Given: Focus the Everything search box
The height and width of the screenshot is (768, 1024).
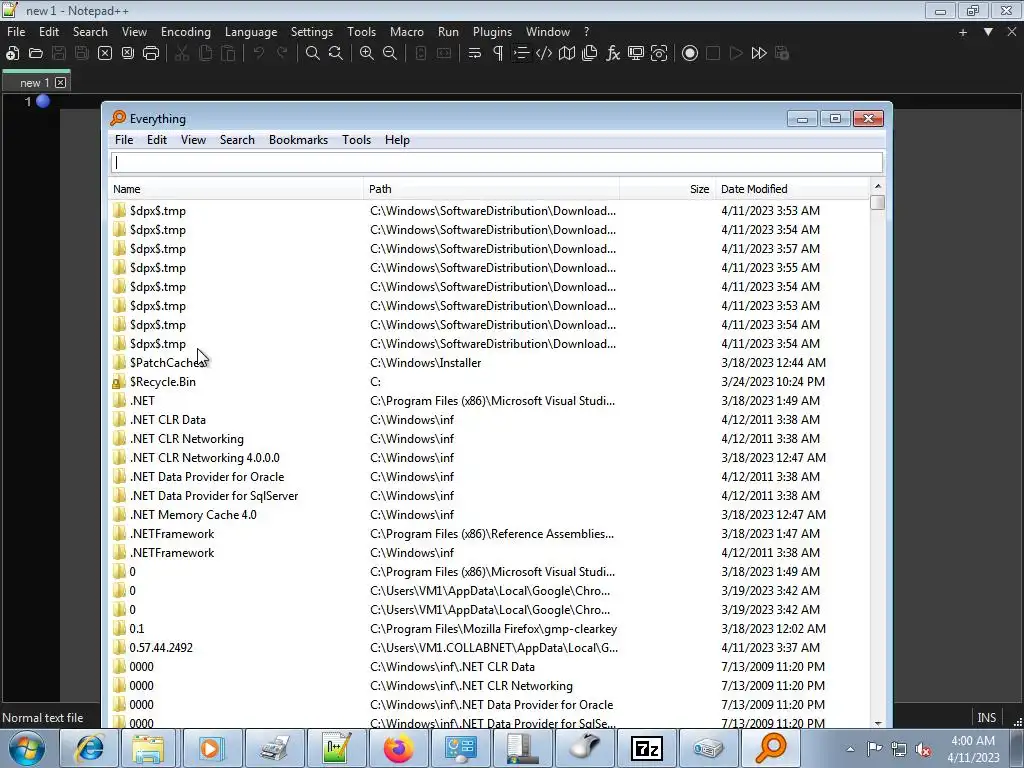Looking at the screenshot, I should point(497,163).
